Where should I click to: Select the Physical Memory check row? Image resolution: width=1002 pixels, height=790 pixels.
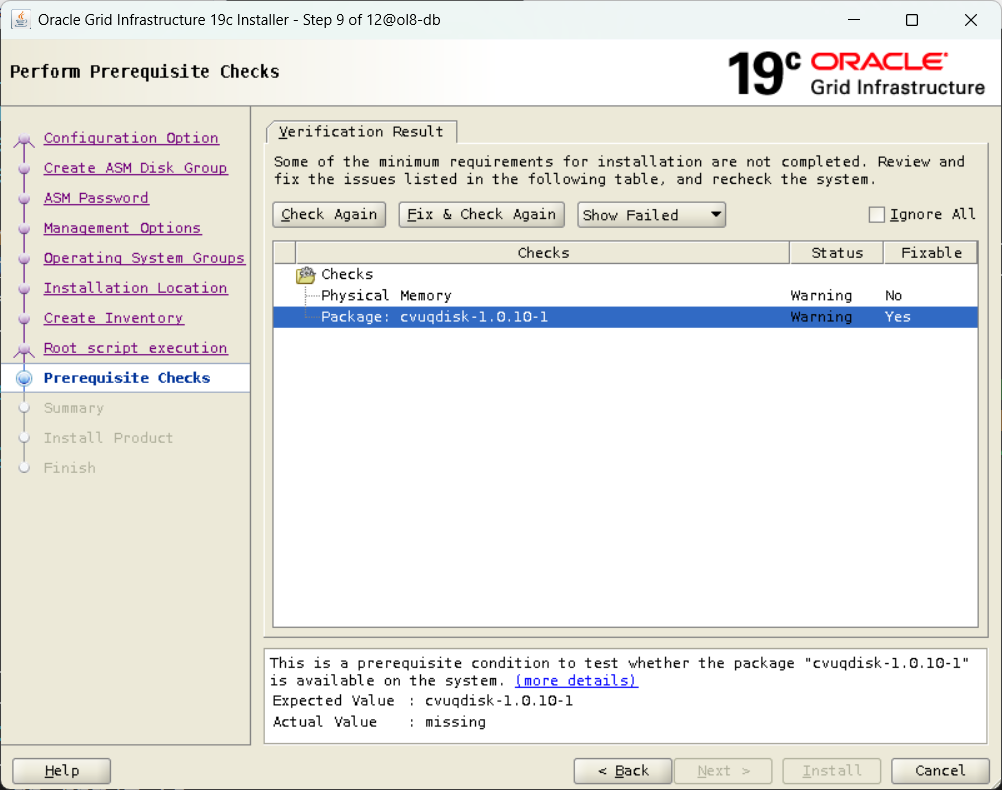(x=625, y=296)
